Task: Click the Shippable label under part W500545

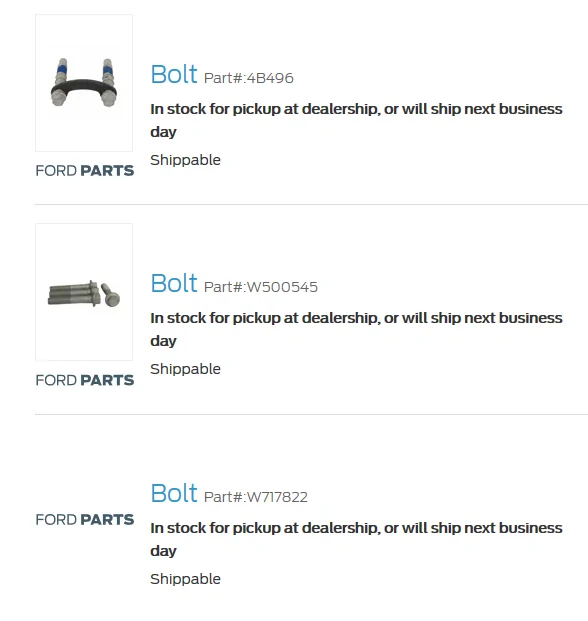Action: pos(185,369)
